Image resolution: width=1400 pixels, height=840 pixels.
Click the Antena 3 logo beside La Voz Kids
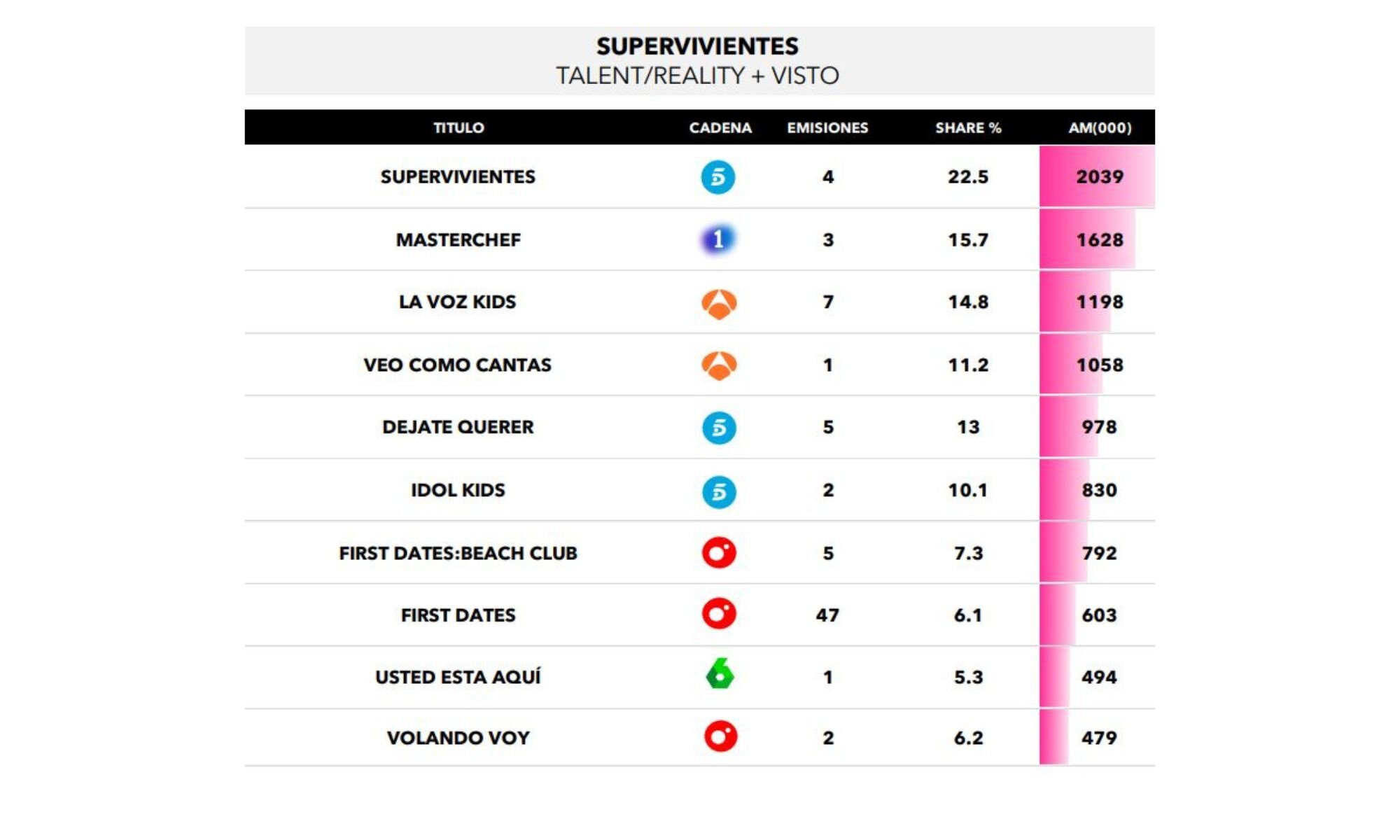[719, 303]
